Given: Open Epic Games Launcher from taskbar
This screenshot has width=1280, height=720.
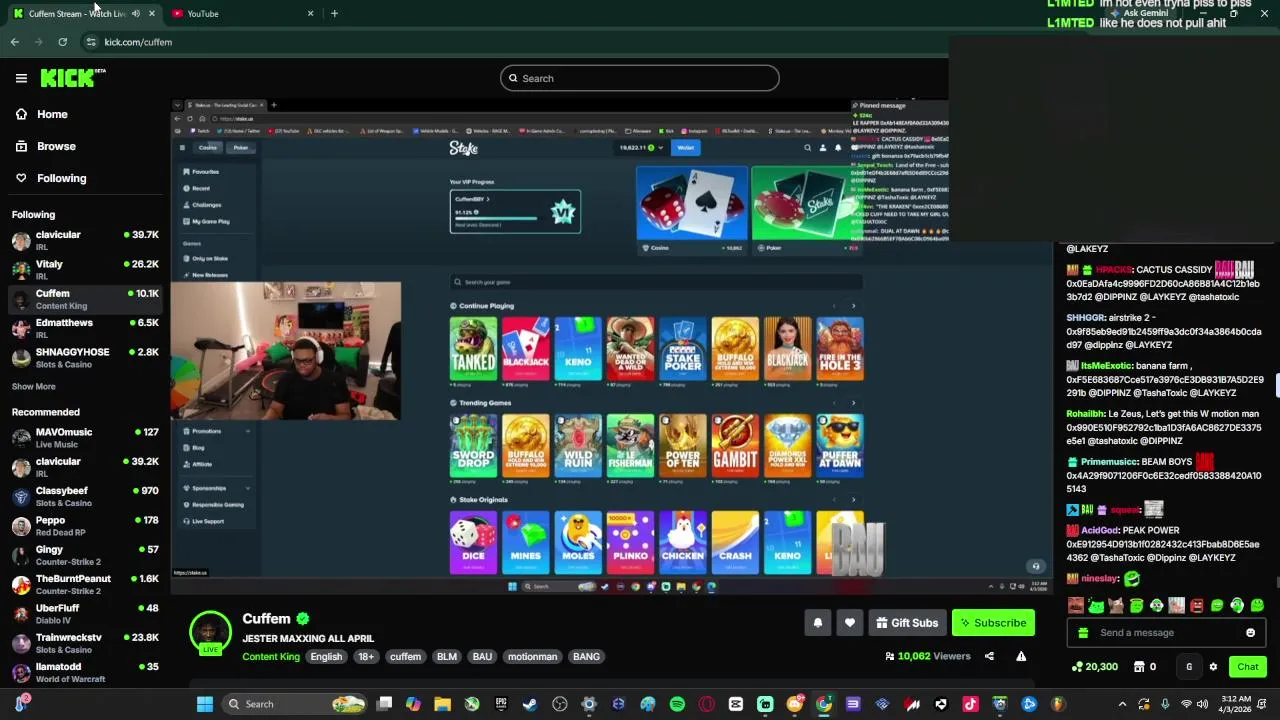Looking at the screenshot, I should tap(501, 704).
